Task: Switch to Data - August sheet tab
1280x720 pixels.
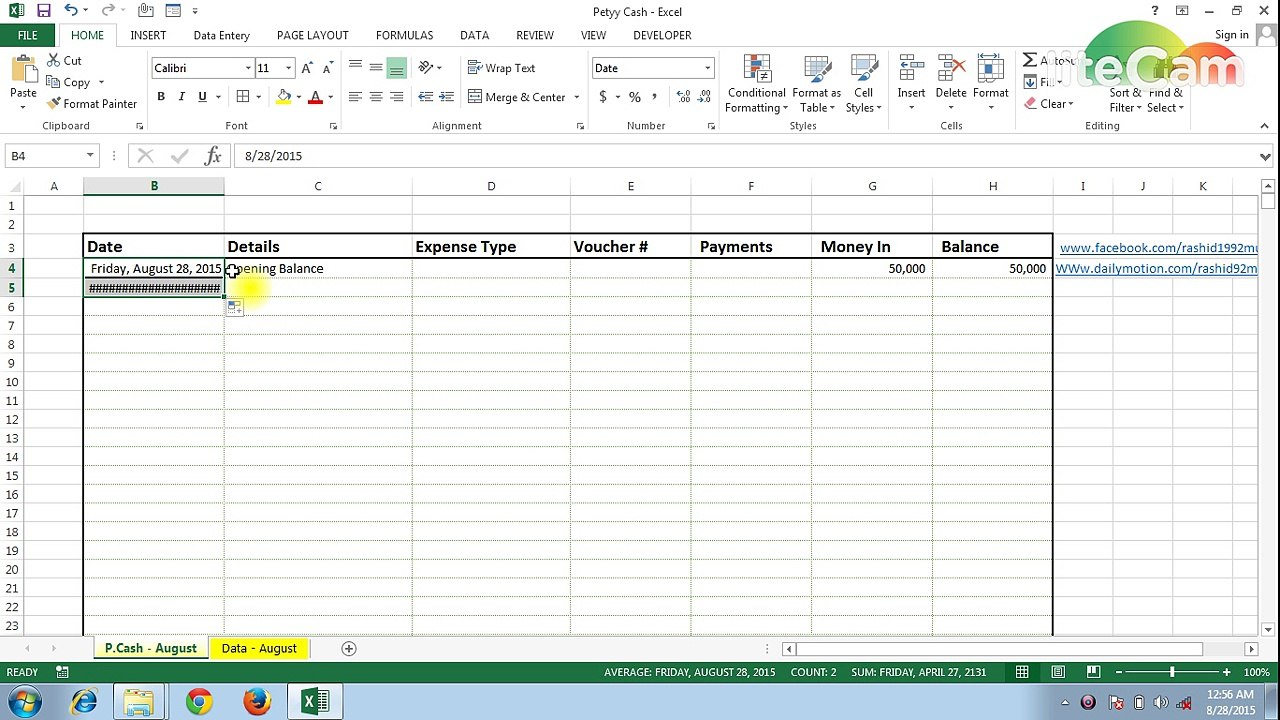Action: (x=259, y=648)
